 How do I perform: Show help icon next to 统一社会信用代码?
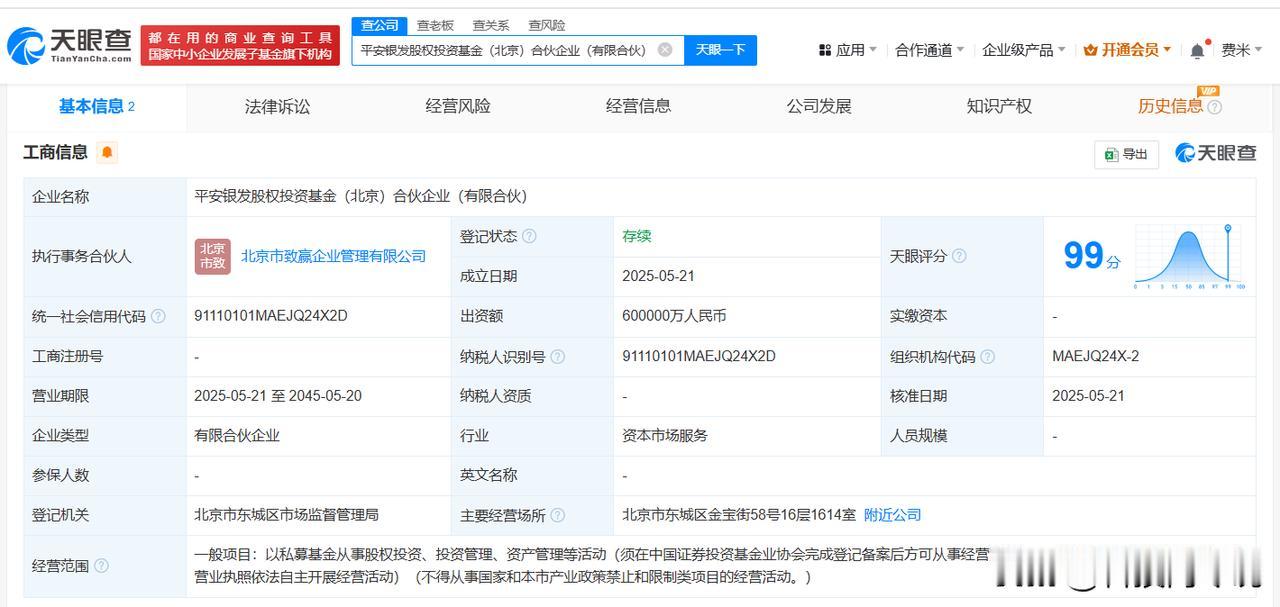click(x=158, y=317)
